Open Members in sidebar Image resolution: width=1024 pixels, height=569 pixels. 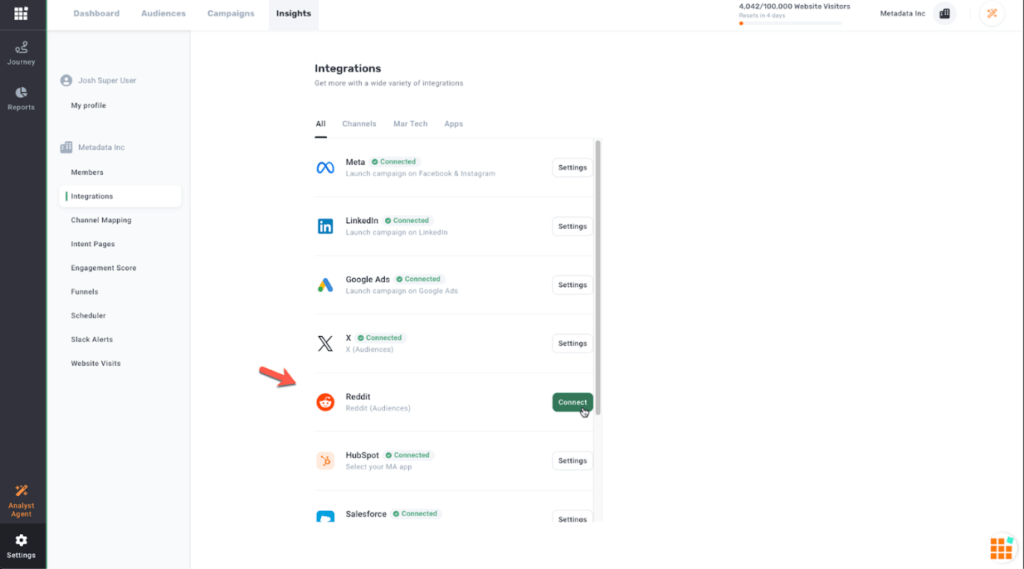87,172
